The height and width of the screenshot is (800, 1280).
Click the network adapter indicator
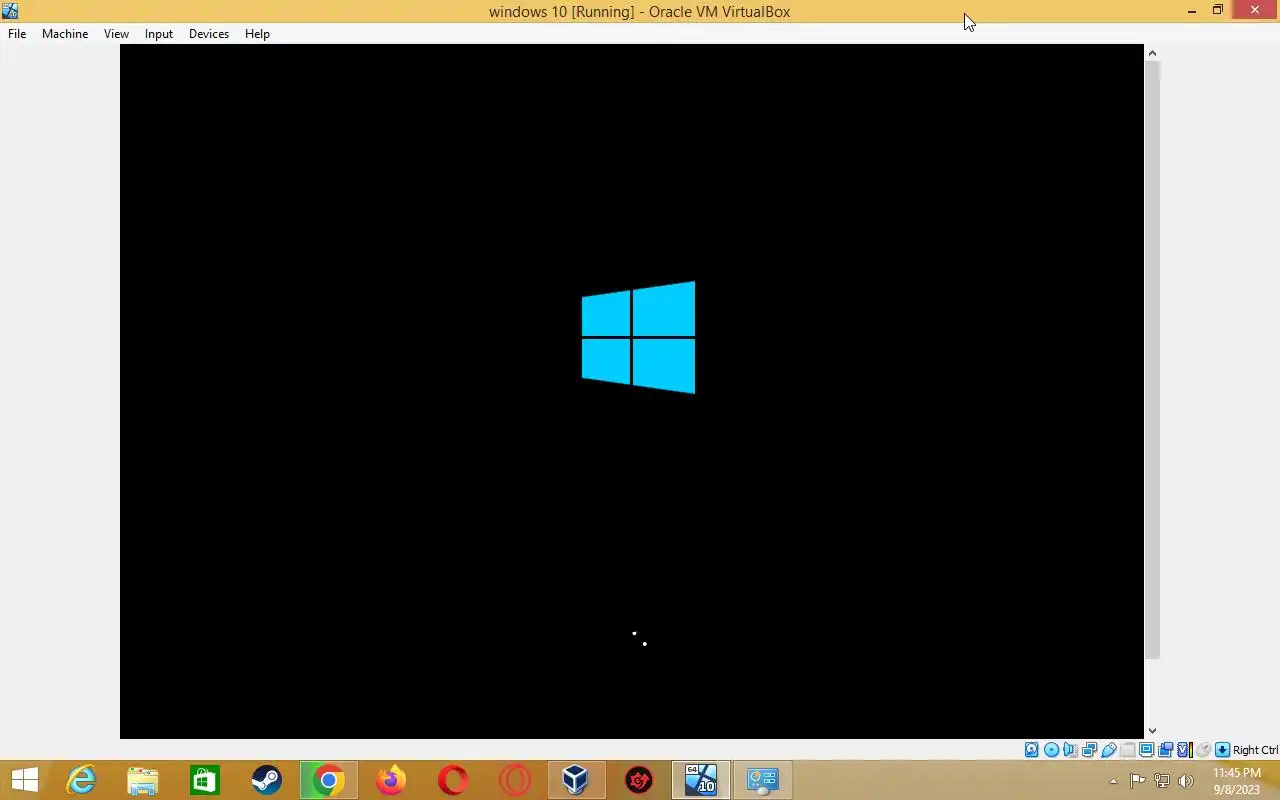coord(1089,750)
